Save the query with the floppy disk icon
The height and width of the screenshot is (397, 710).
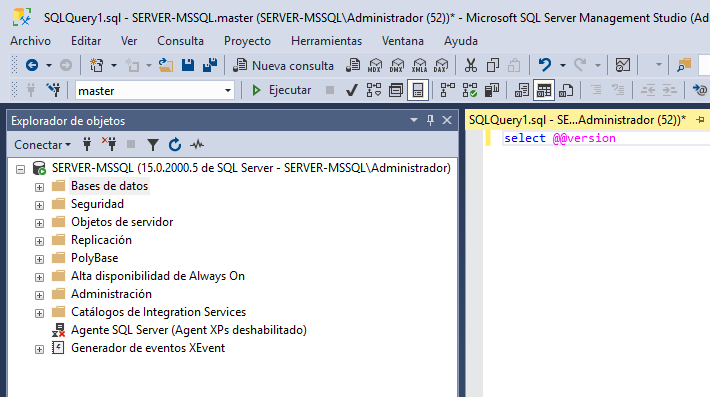(188, 66)
